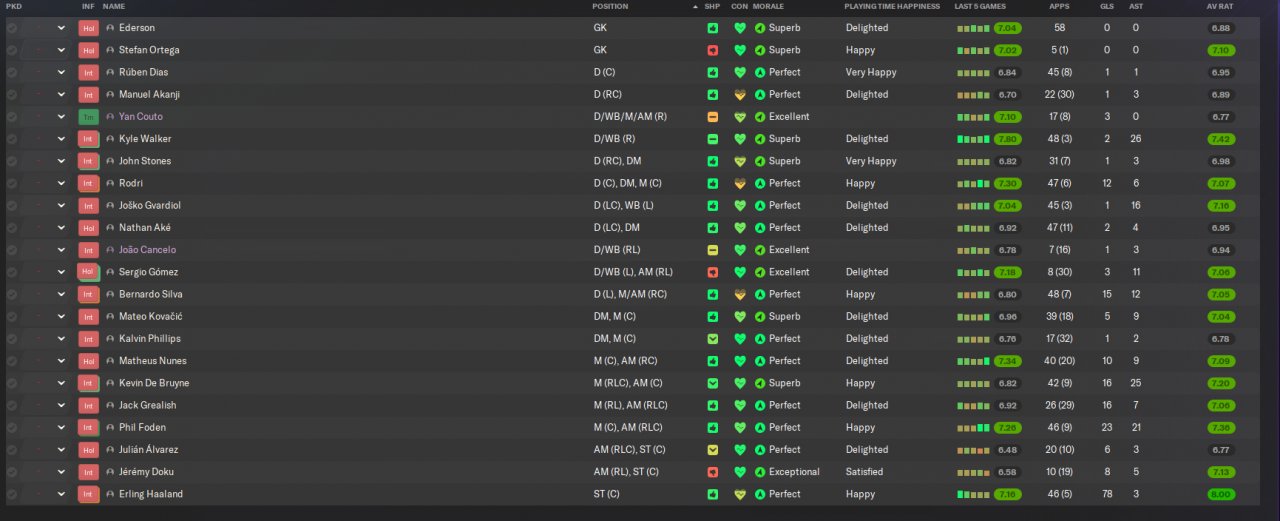The image size is (1280, 521).
Task: Click the thumbs-up shape icon in Ederson's row
Action: click(x=712, y=28)
